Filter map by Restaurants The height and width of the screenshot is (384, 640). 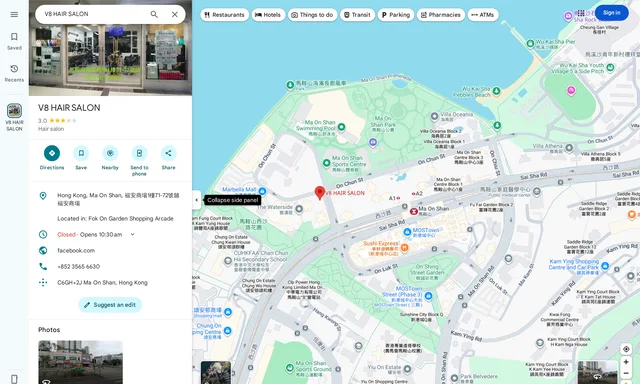(224, 15)
